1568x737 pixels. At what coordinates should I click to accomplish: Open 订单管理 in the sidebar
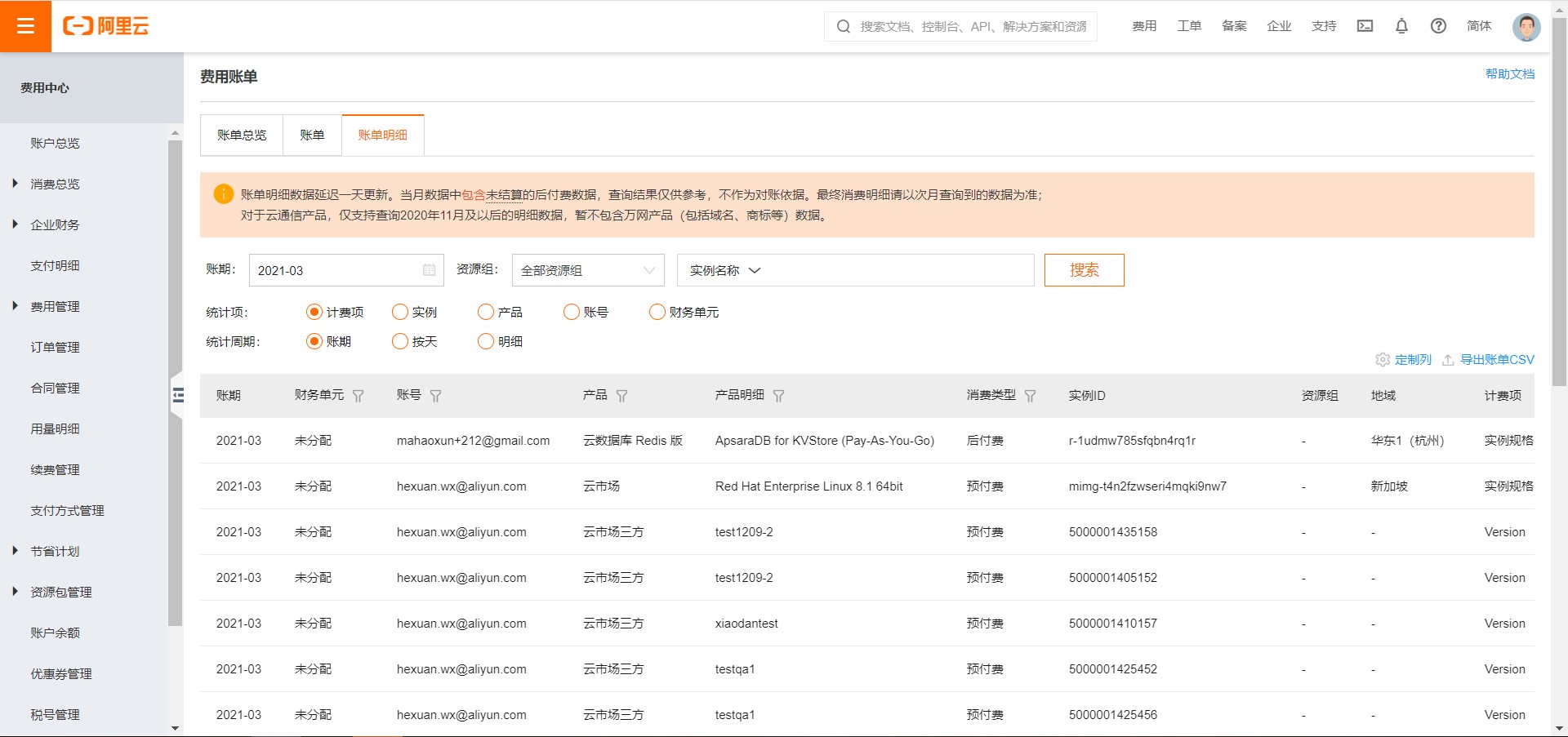tap(56, 347)
